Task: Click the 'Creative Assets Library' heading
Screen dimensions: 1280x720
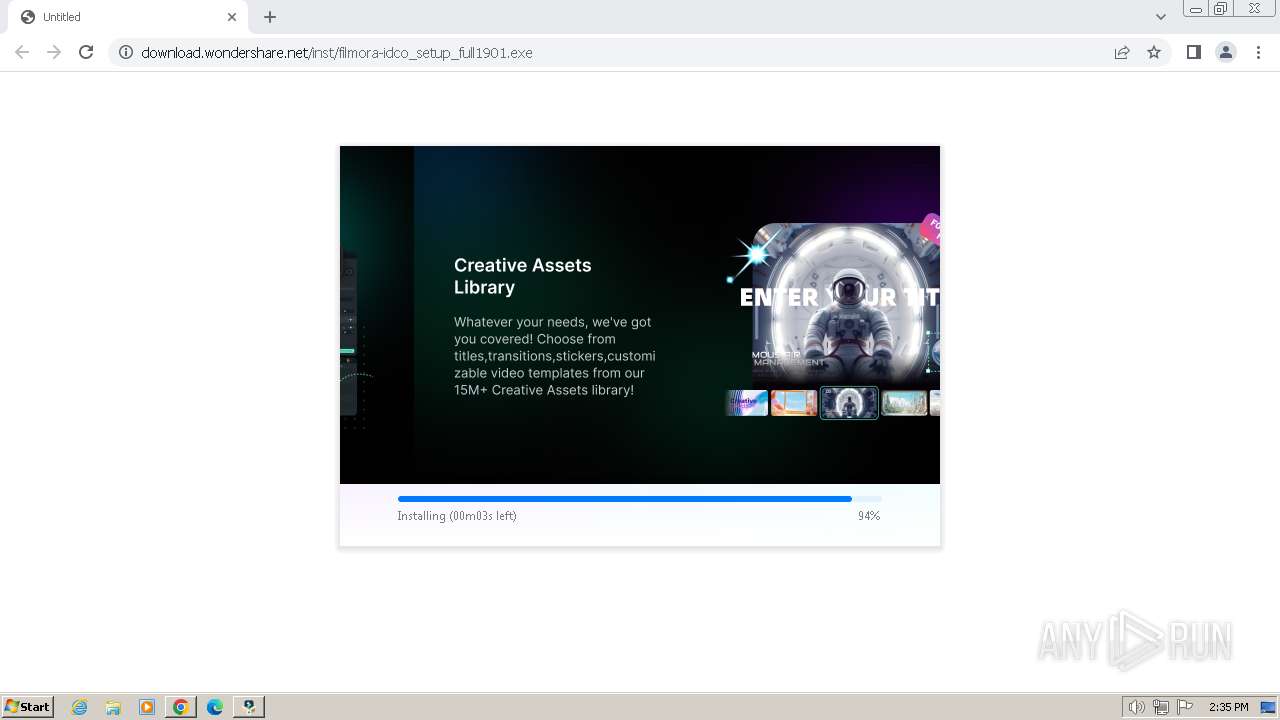Action: click(522, 276)
